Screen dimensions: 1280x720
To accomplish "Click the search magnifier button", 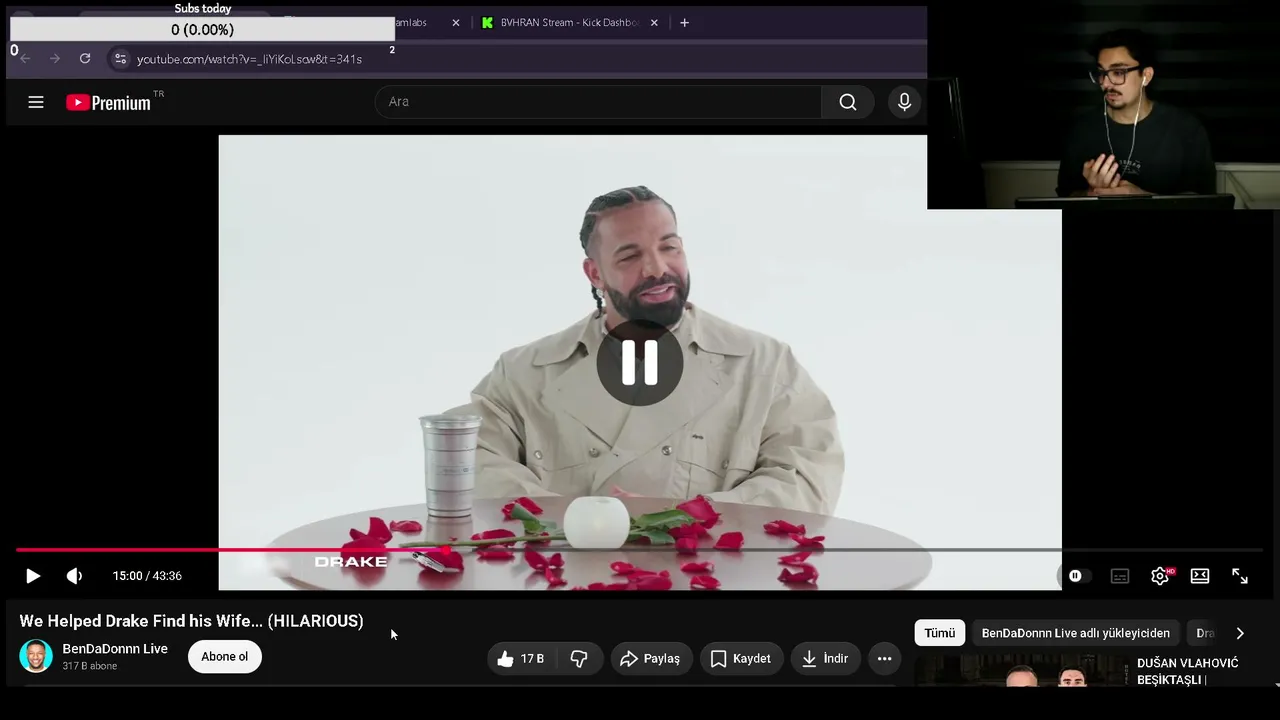I will (x=848, y=102).
